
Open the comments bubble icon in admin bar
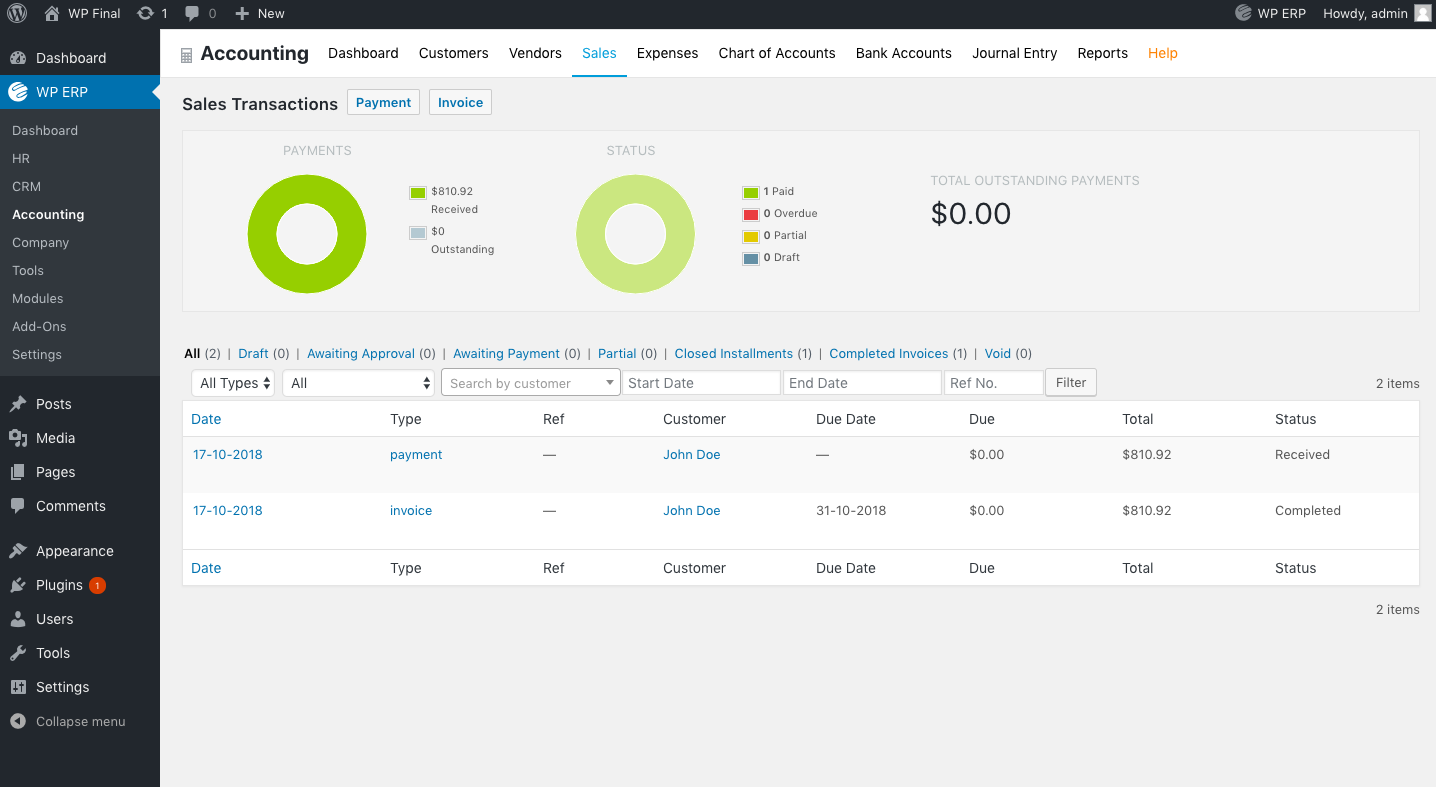click(193, 14)
